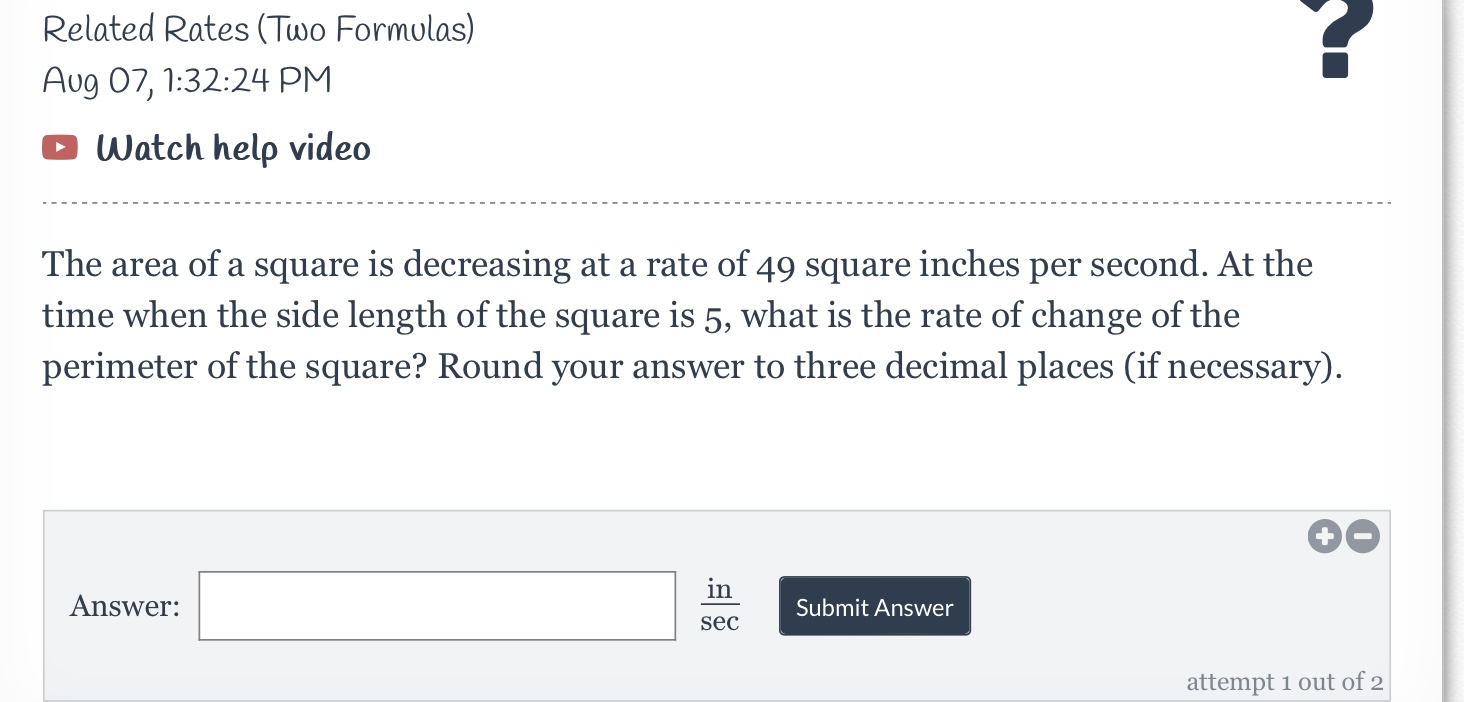Click the attempt 1 out of 2 text

(x=1285, y=681)
